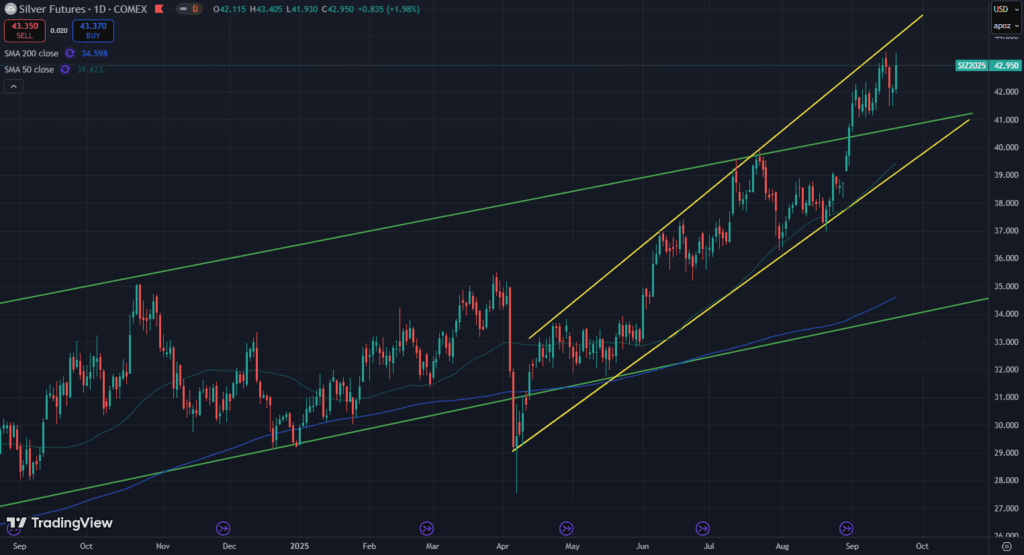Click the Silver Futures symbol logo
The image size is (1024, 555).
point(10,8)
